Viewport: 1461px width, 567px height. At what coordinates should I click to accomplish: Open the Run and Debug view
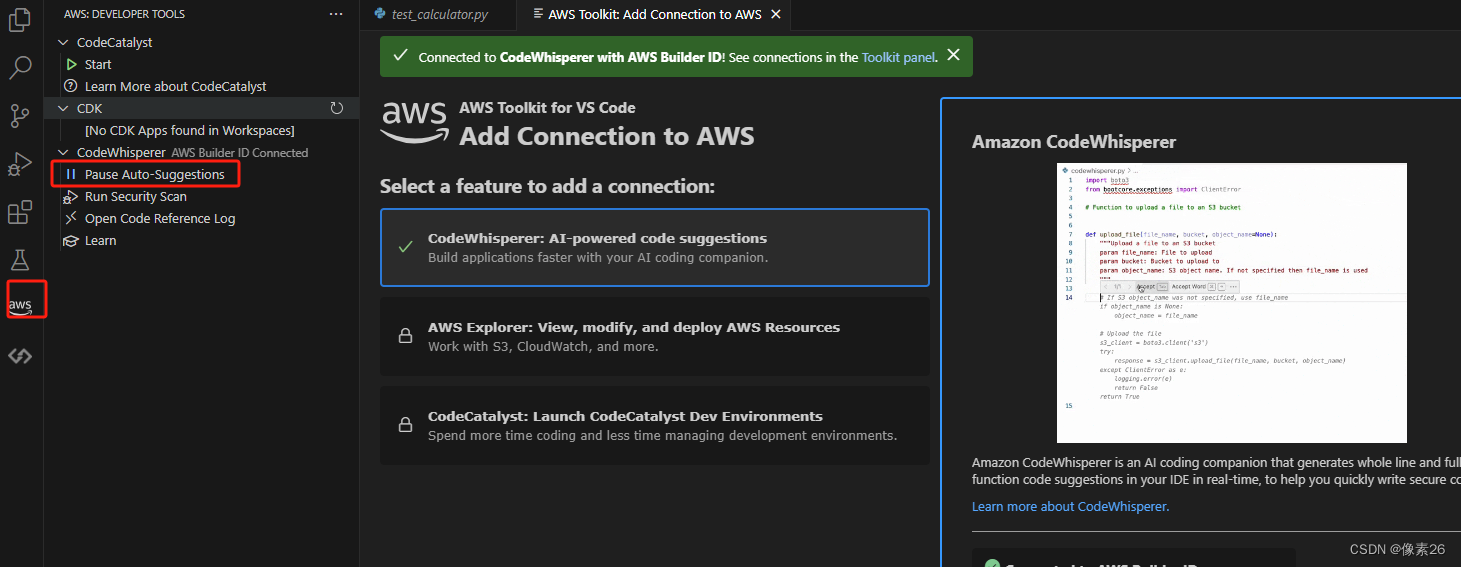point(20,164)
